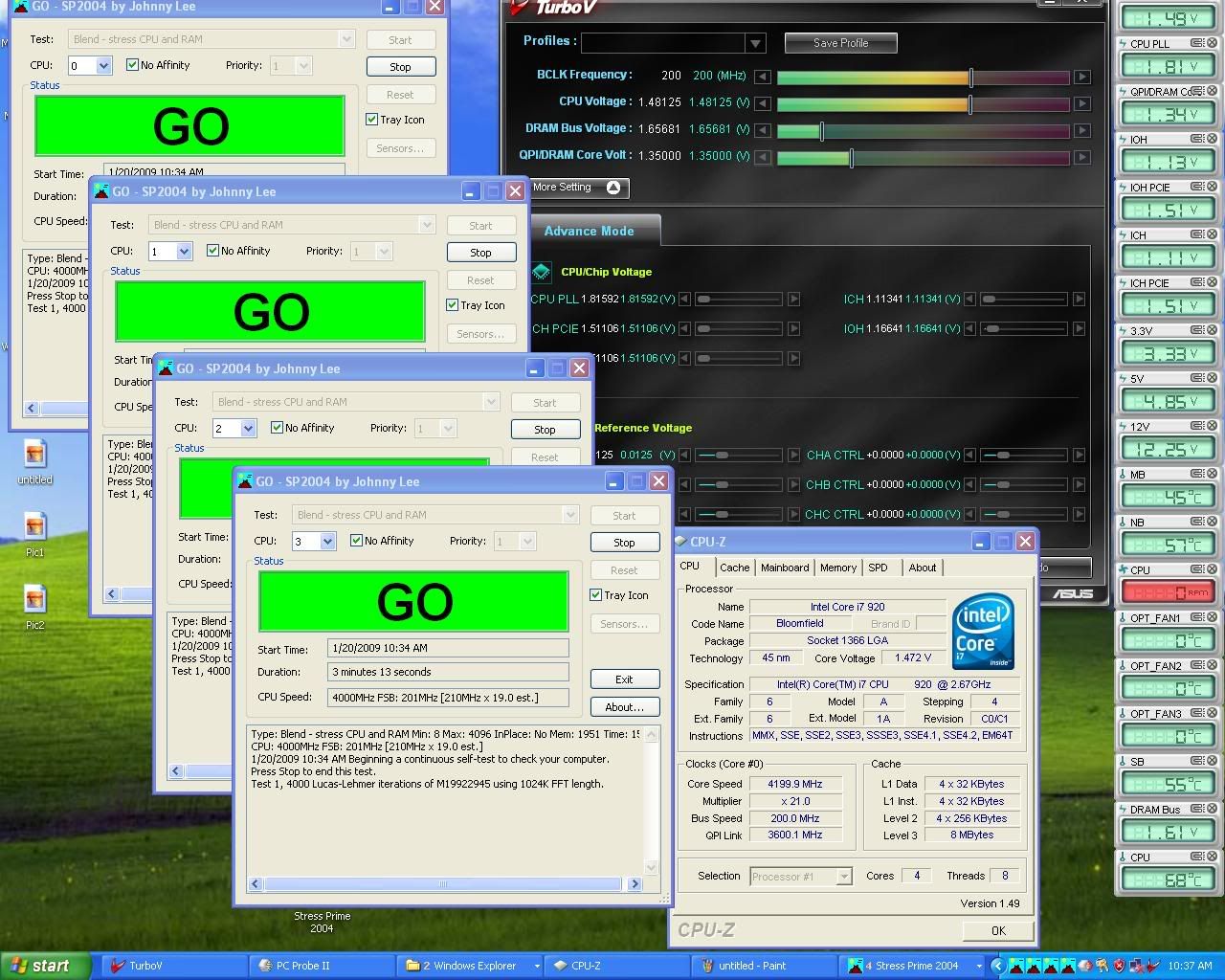
Task: Open the Pic2 desktop icon
Action: point(35,606)
